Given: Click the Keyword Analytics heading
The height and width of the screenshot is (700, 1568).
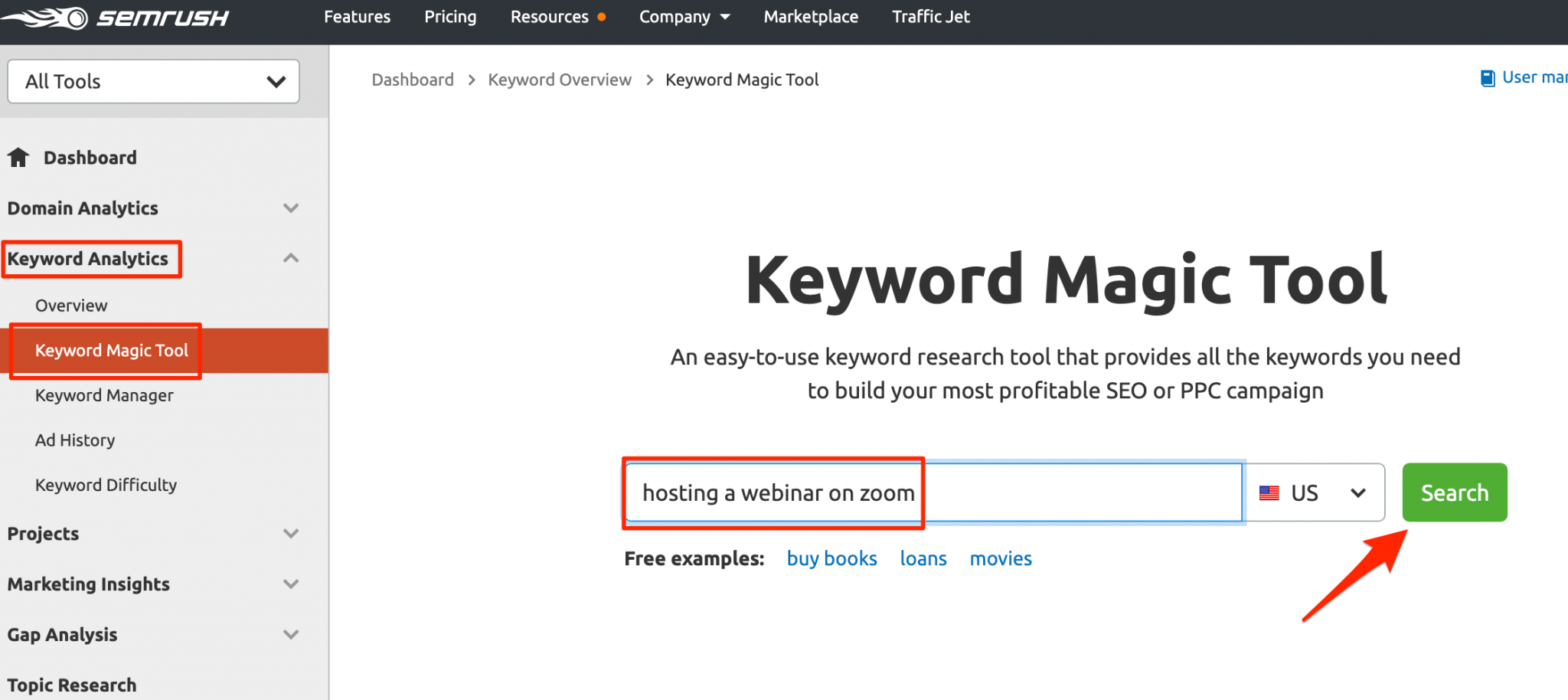Looking at the screenshot, I should pos(88,259).
